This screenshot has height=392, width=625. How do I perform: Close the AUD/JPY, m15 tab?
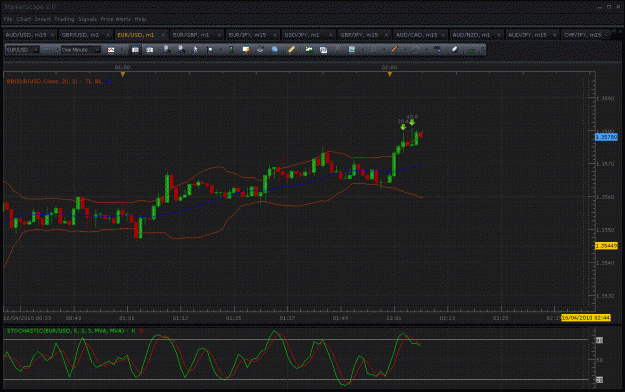click(554, 35)
